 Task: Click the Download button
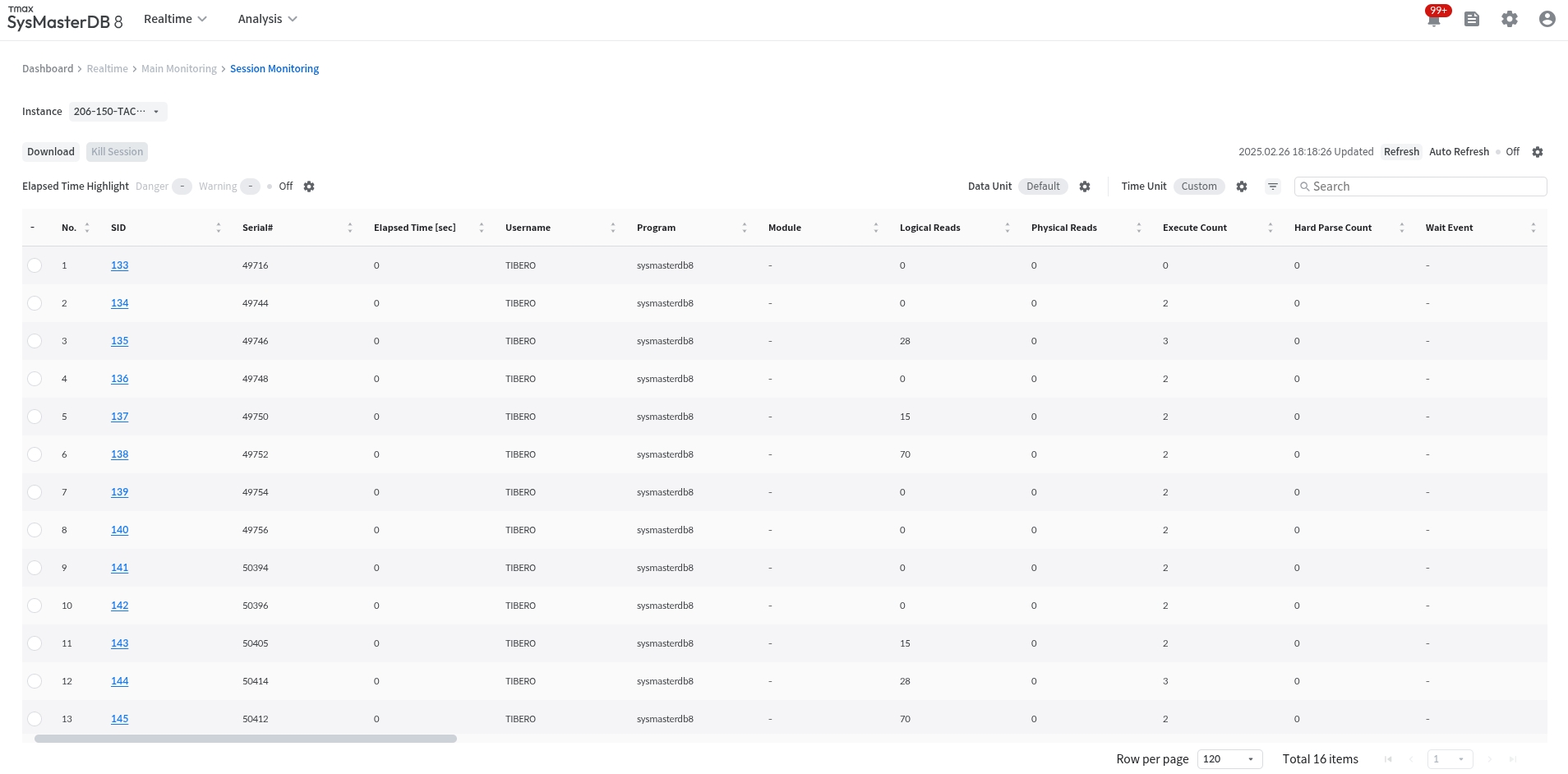click(x=51, y=152)
